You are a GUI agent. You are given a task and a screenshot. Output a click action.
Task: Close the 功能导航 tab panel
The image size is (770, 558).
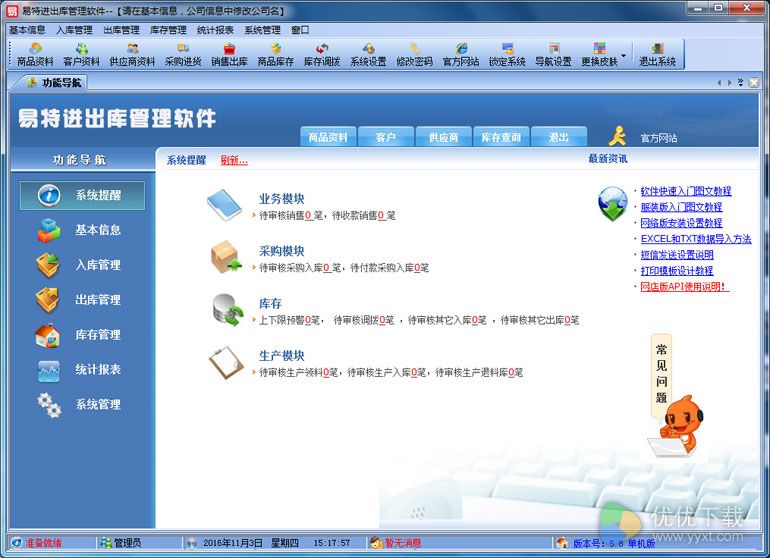click(x=754, y=83)
